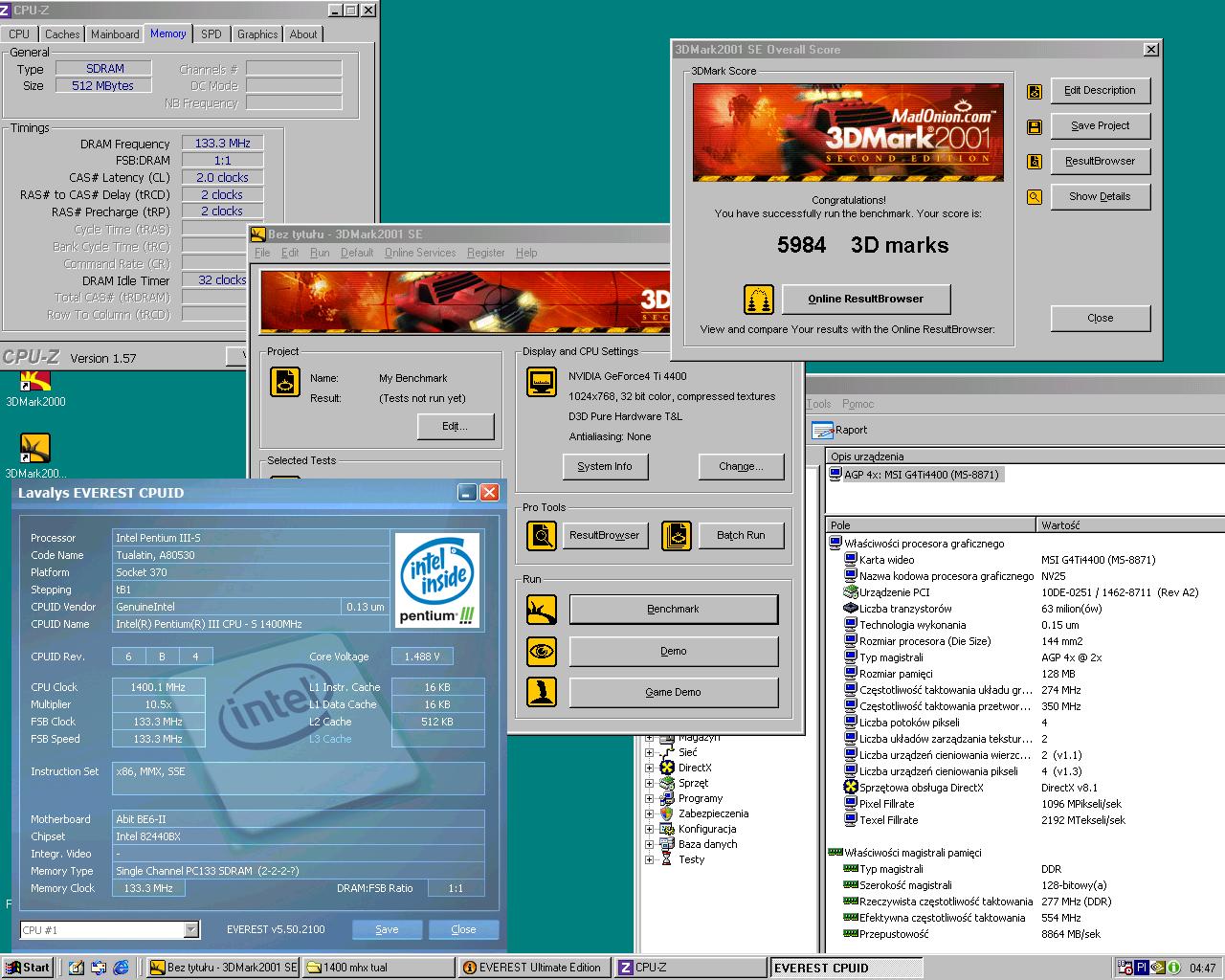The image size is (1225, 980).
Task: Click the Online ResultBrowser yellow icon
Action: [x=759, y=300]
